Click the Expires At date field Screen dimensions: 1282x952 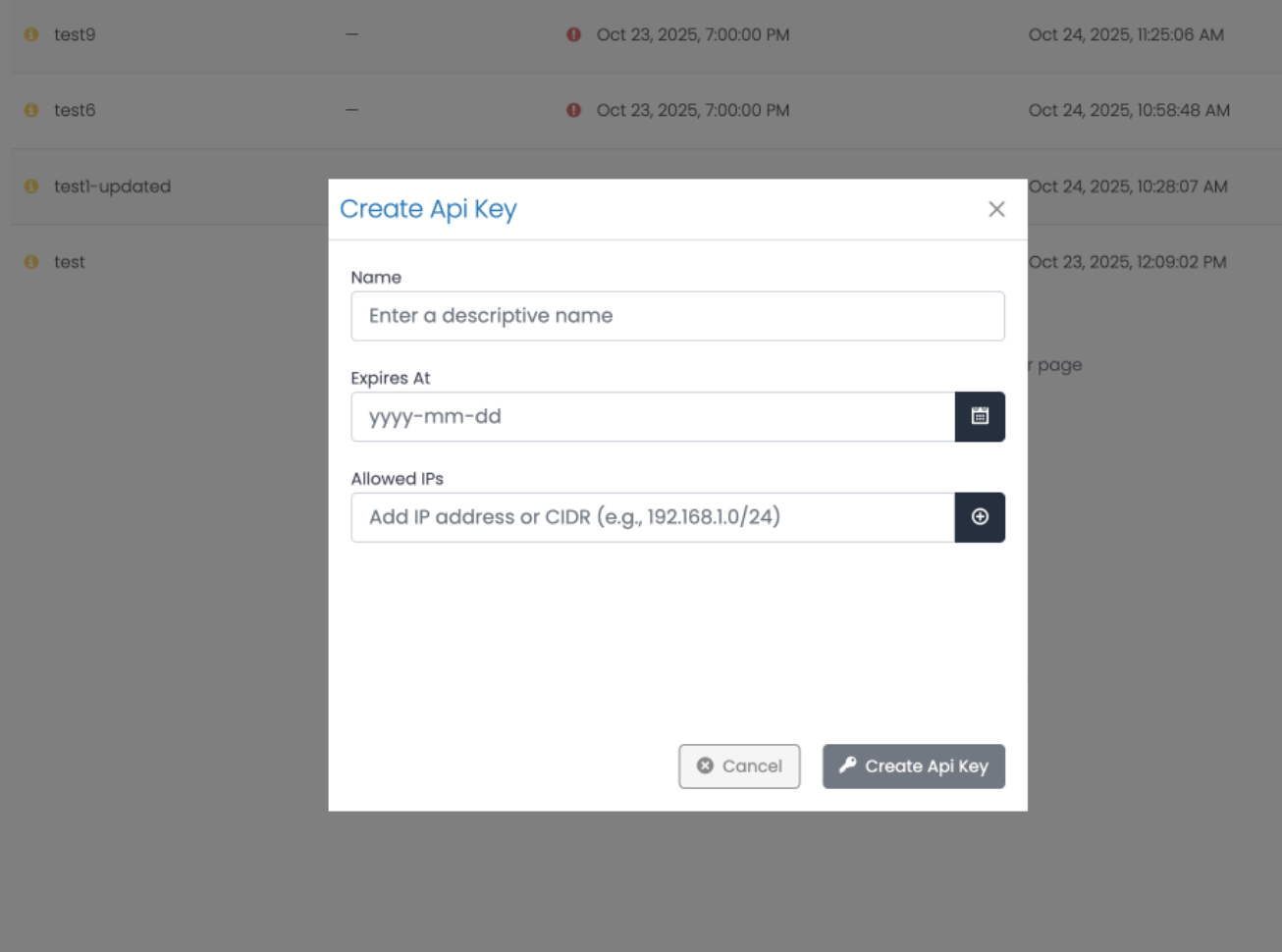coord(653,416)
